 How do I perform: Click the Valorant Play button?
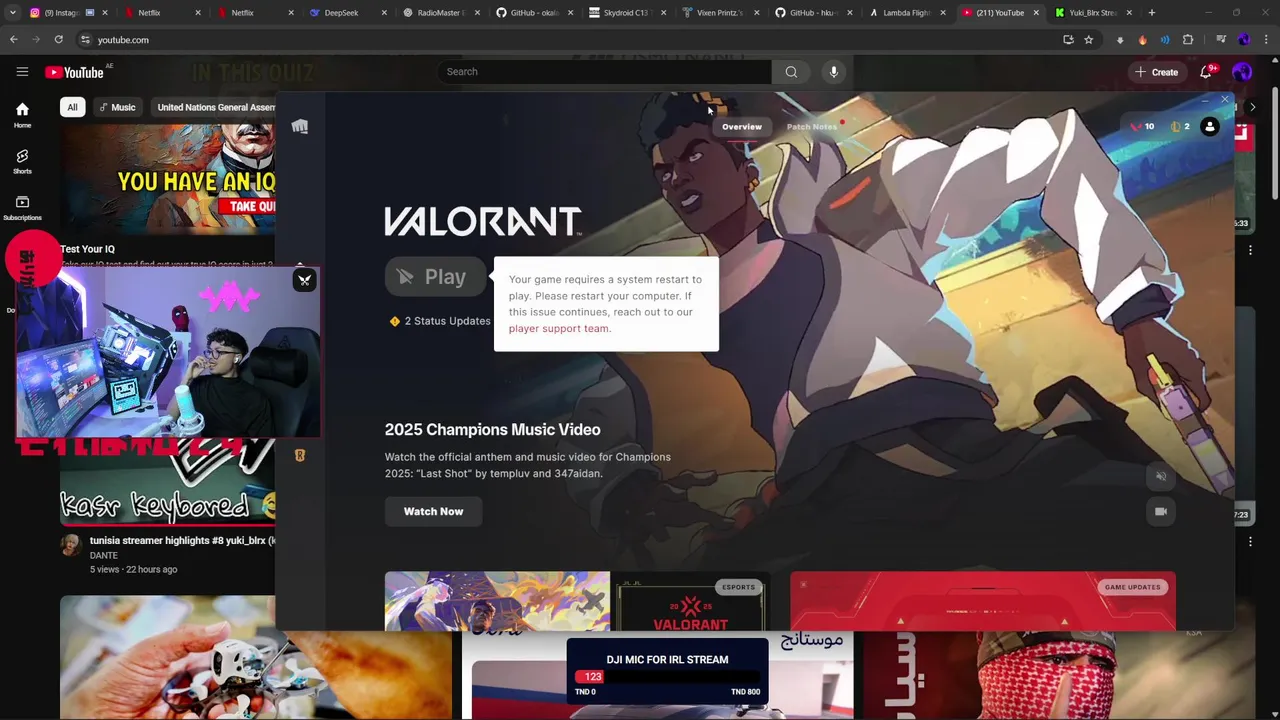pyautogui.click(x=435, y=277)
